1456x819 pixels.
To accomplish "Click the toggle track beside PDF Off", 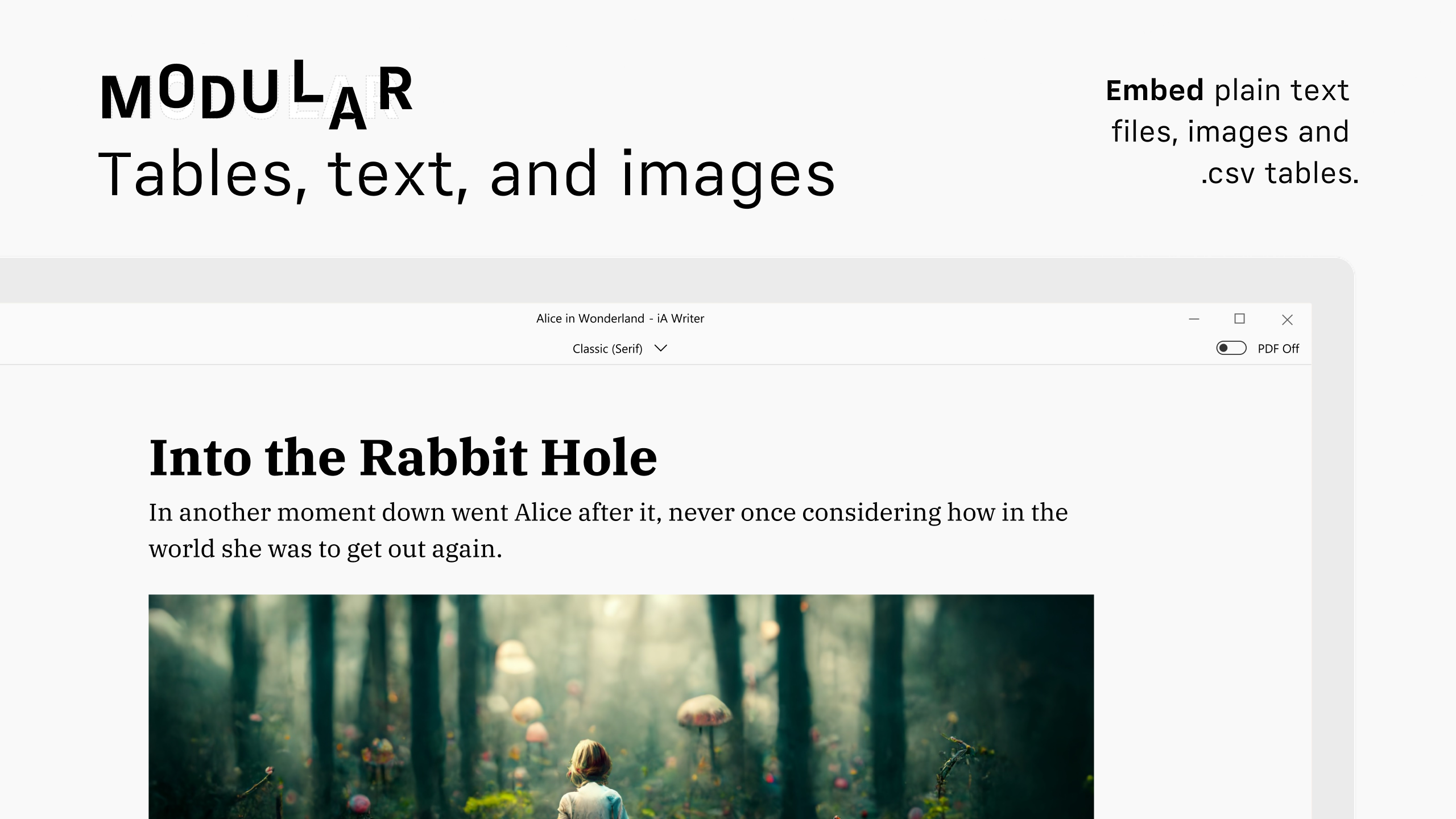I will click(1231, 348).
